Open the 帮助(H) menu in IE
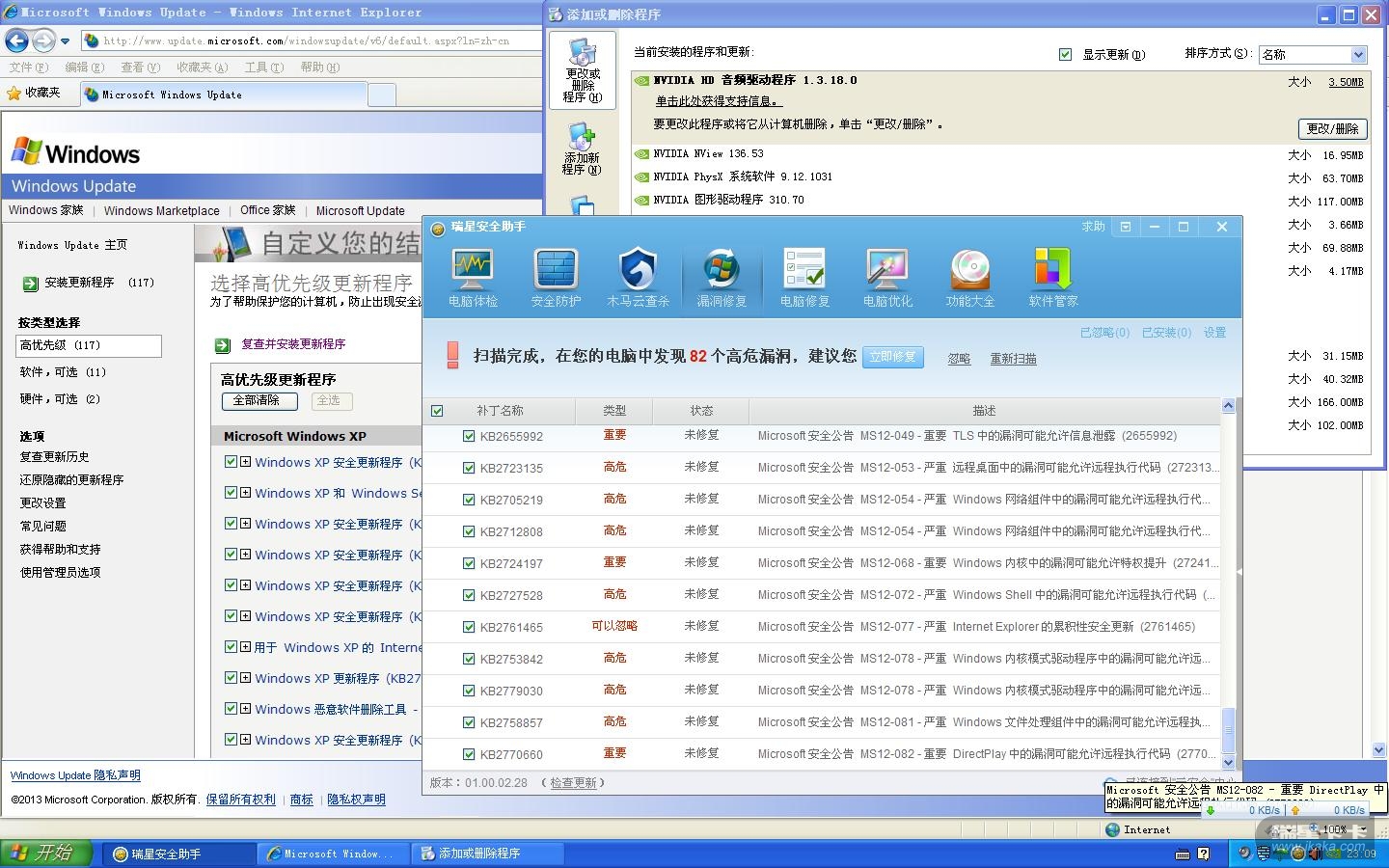Viewport: 1389px width, 868px height. [x=319, y=68]
